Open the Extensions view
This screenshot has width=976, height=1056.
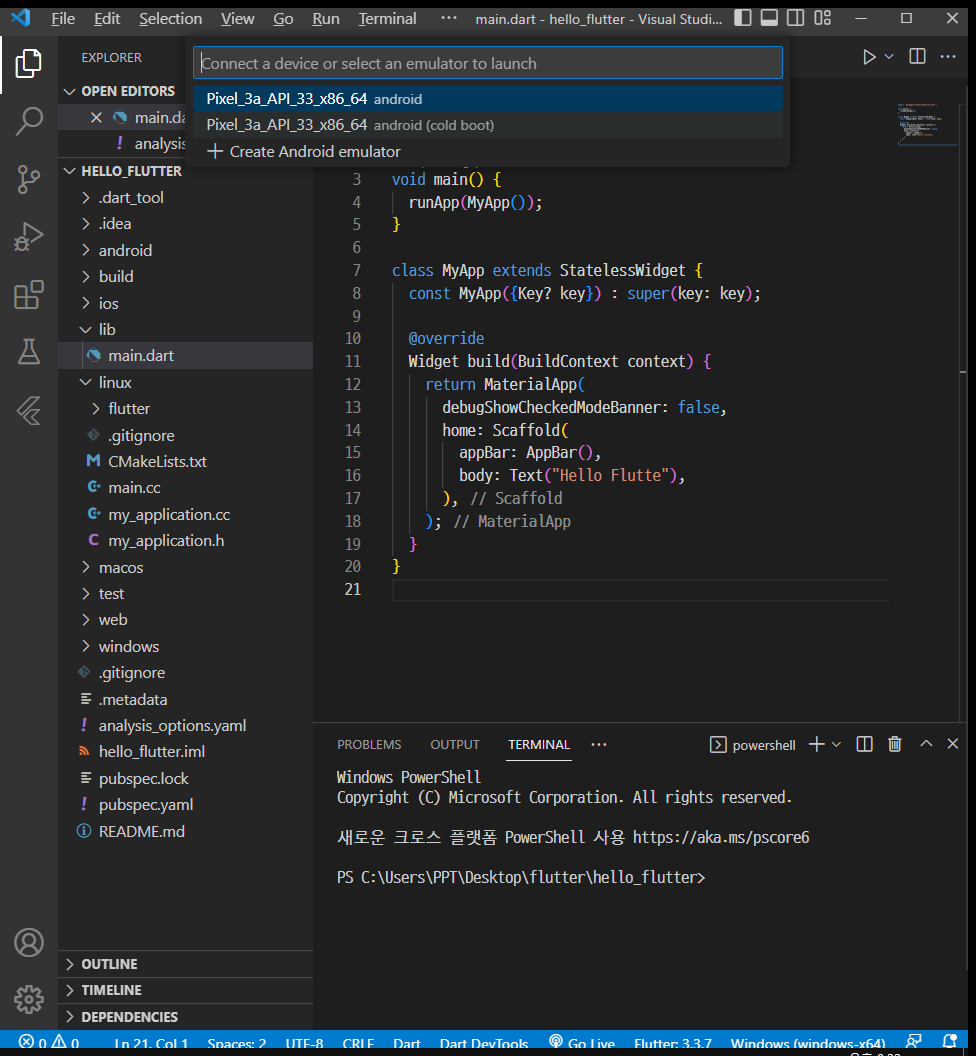point(28,294)
